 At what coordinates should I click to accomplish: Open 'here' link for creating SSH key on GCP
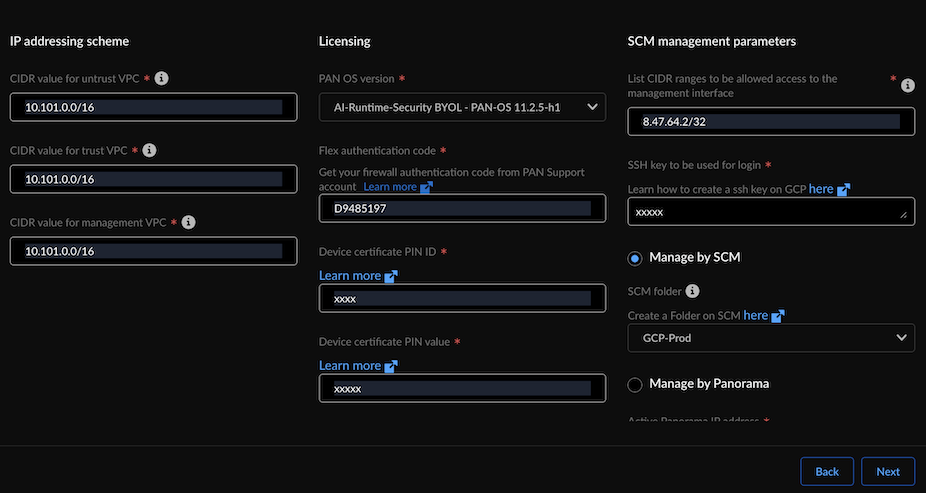821,189
